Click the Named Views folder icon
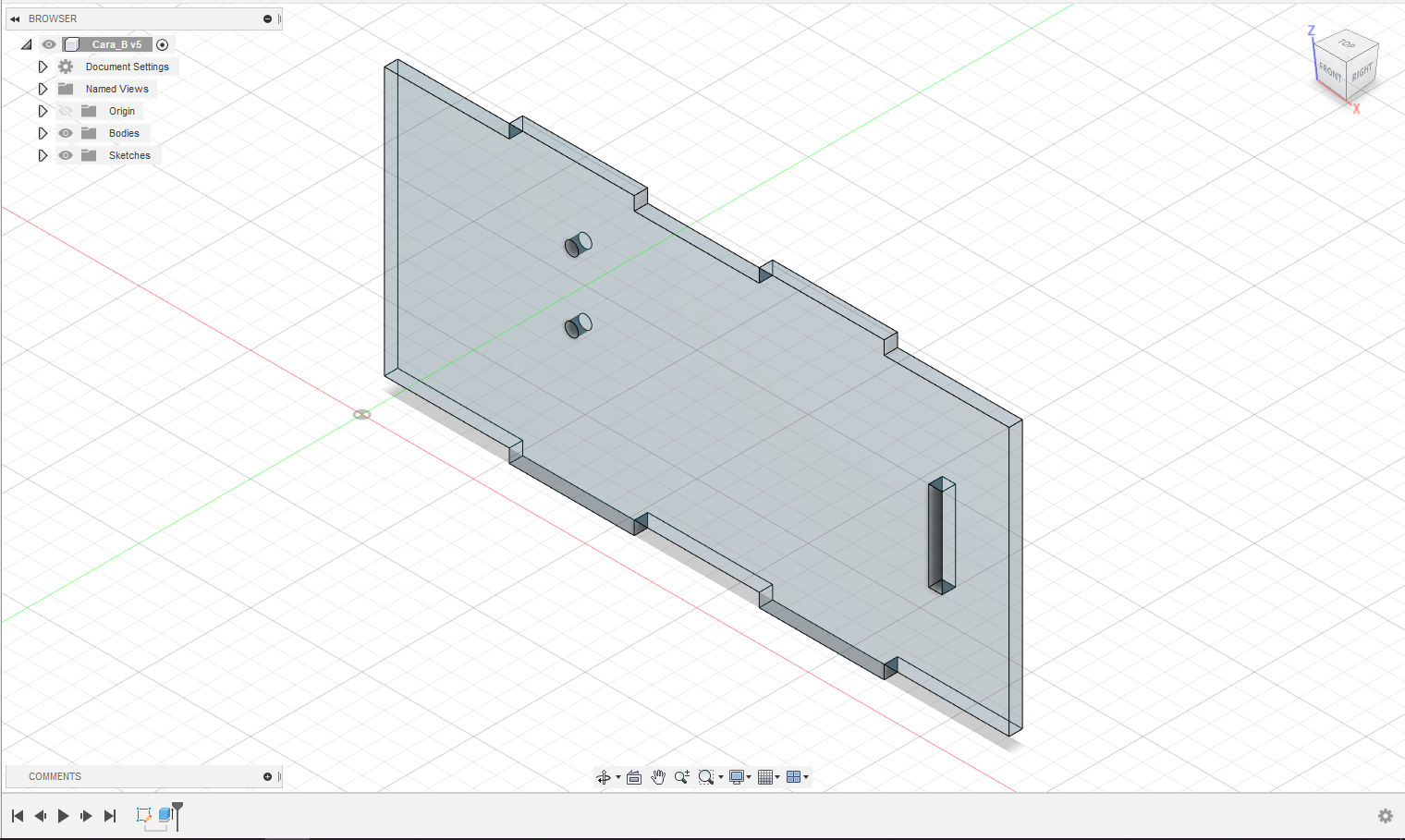1405x840 pixels. pyautogui.click(x=66, y=89)
